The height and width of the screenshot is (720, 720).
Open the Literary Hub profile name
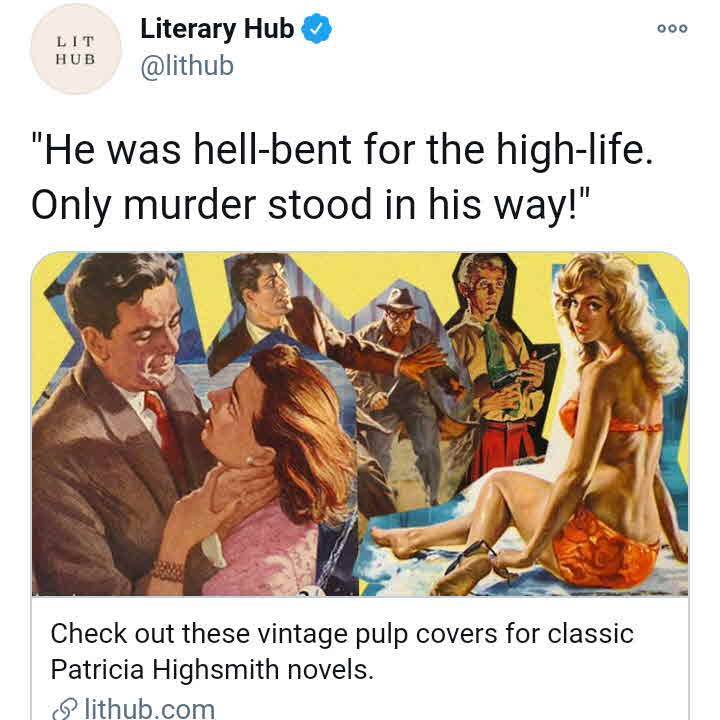pyautogui.click(x=217, y=28)
